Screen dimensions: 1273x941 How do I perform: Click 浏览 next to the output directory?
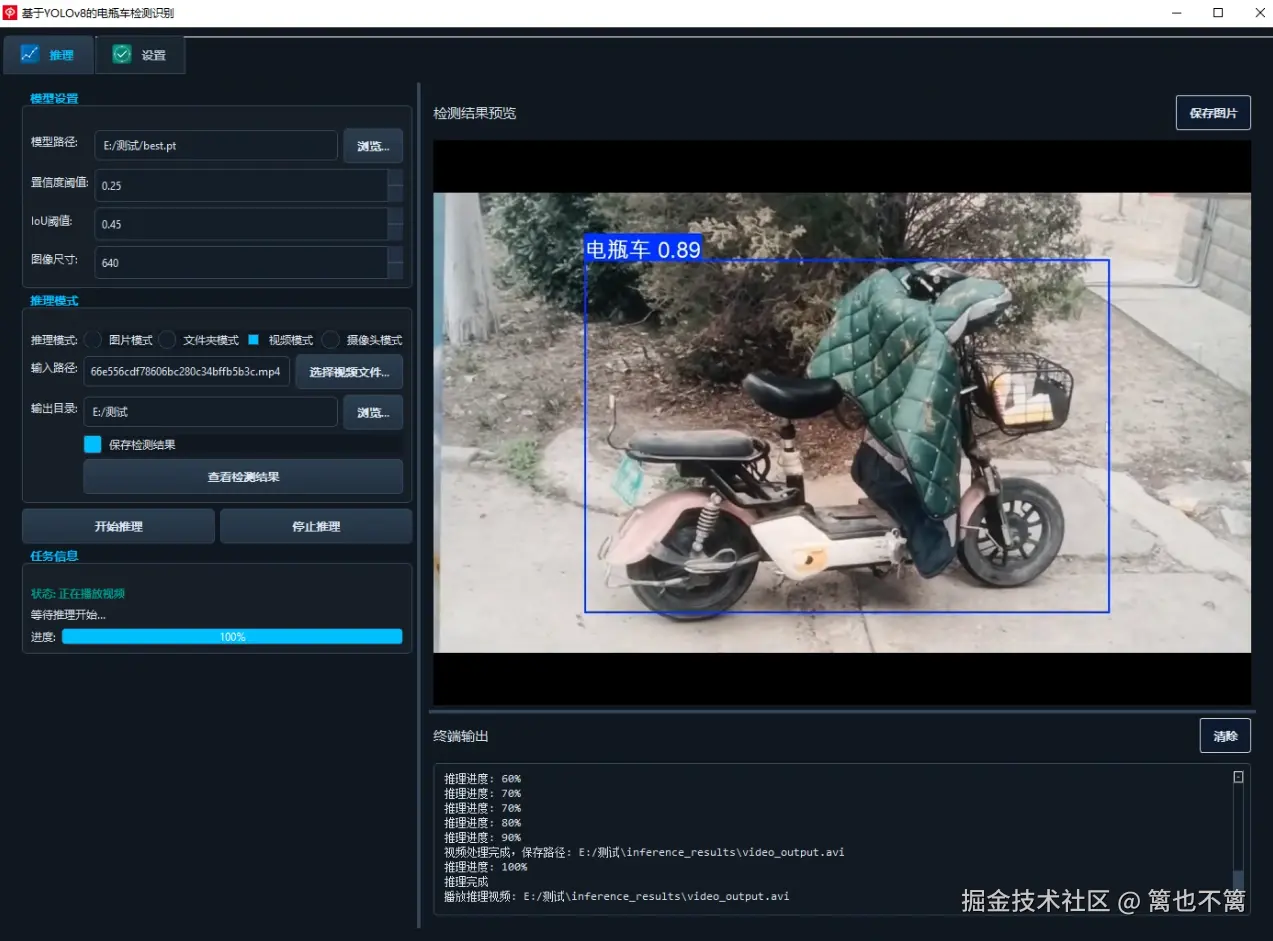click(373, 412)
